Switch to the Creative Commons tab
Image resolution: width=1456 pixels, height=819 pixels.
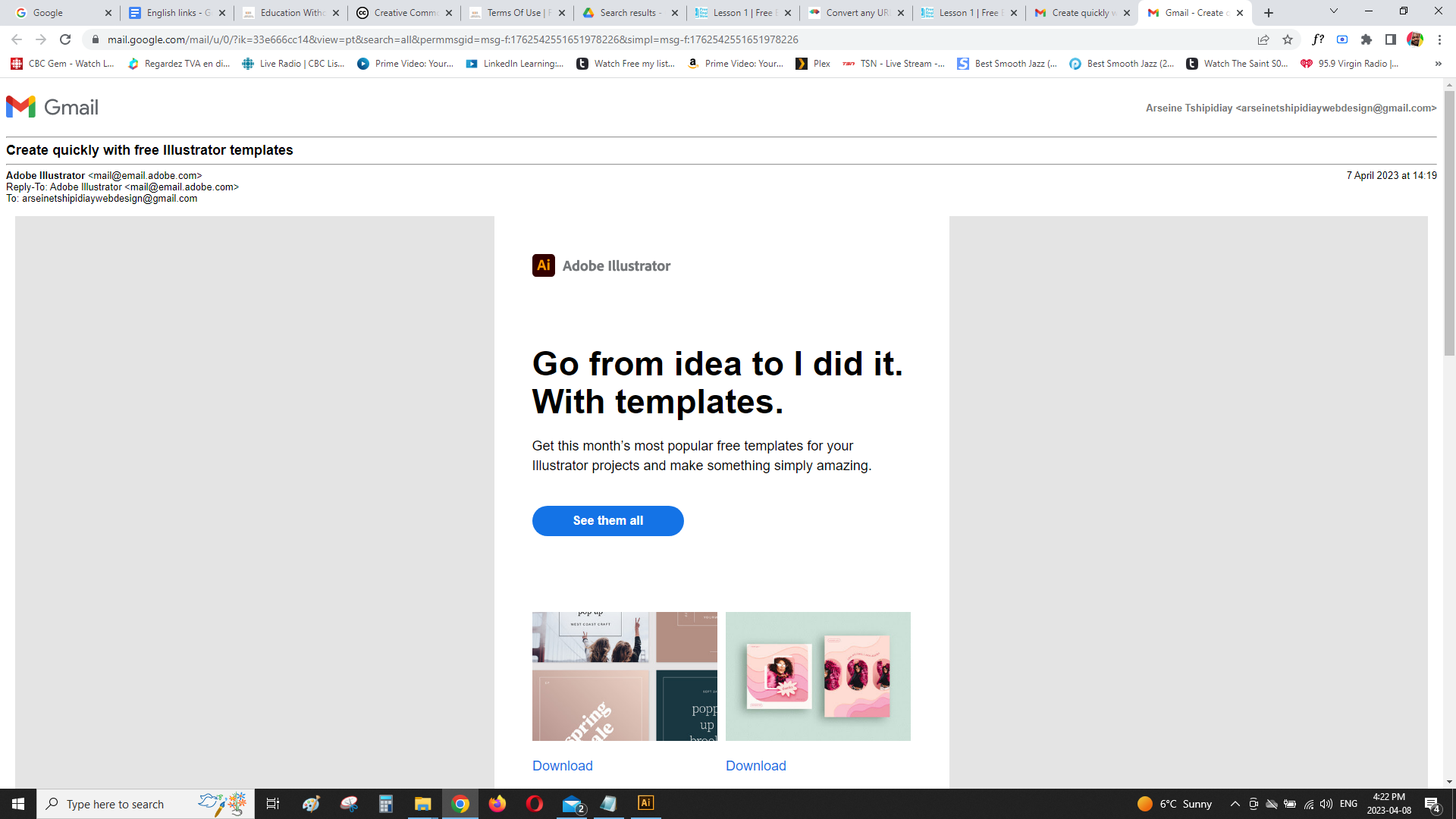coord(404,13)
